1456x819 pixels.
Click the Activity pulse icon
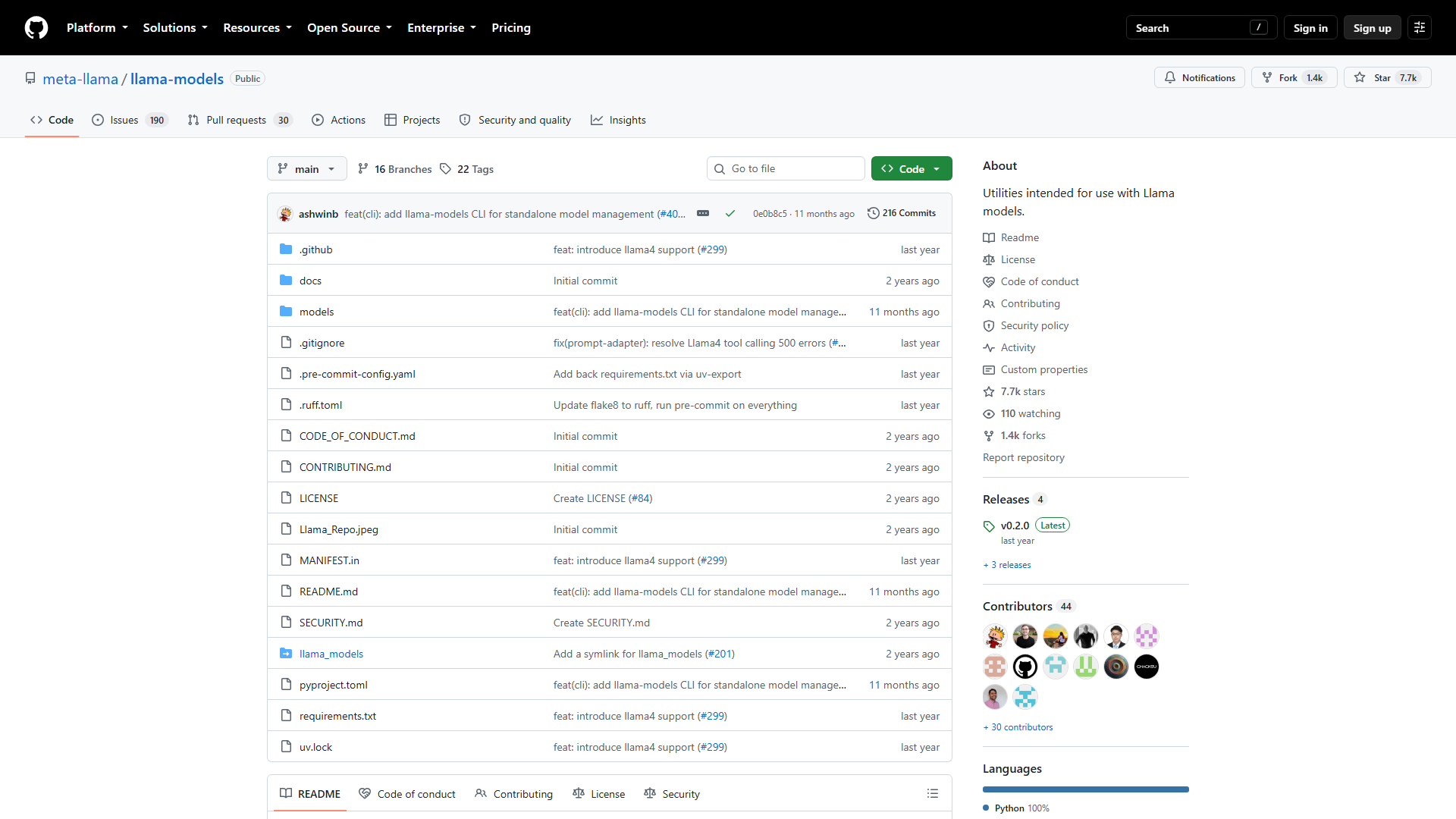pos(989,348)
